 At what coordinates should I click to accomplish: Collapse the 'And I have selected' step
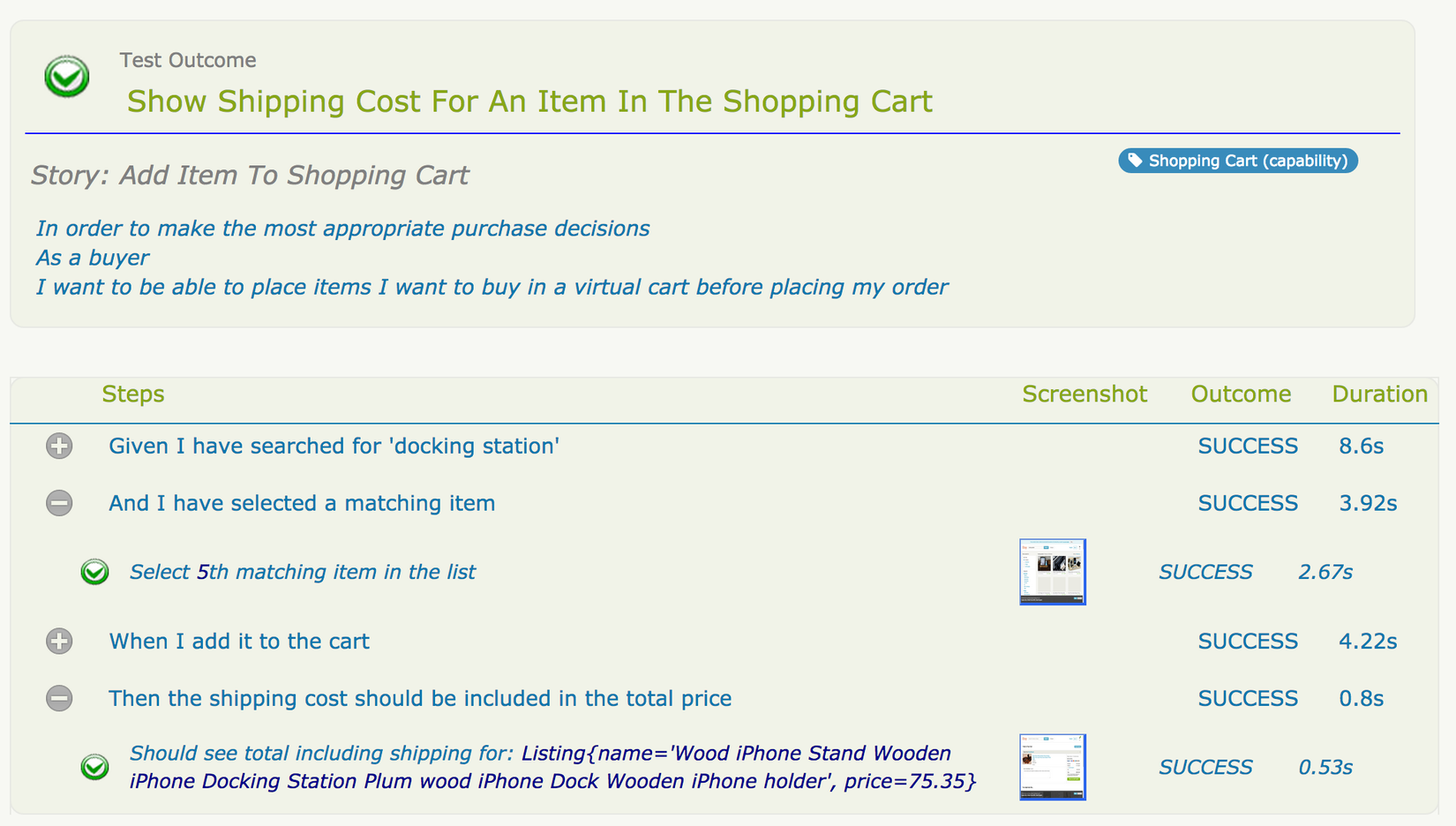point(59,503)
